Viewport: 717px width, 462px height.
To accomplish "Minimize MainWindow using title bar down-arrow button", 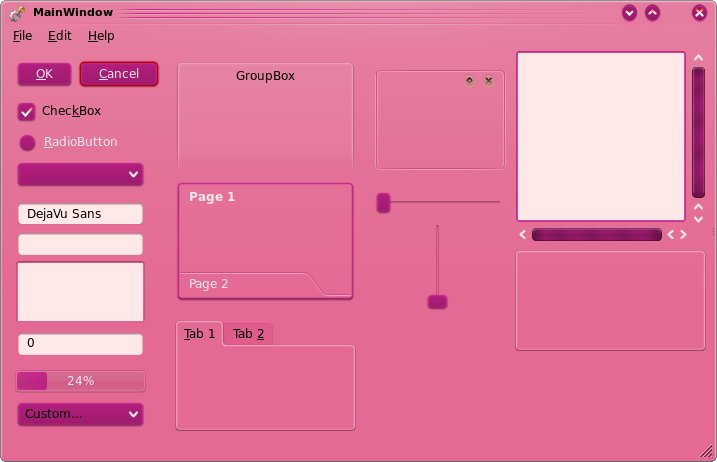I will tap(630, 13).
